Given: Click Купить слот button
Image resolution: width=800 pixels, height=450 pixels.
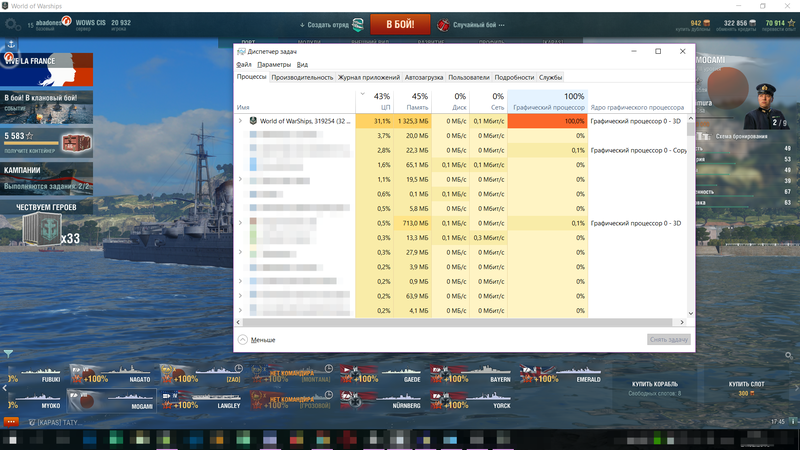Looking at the screenshot, I should (x=746, y=388).
